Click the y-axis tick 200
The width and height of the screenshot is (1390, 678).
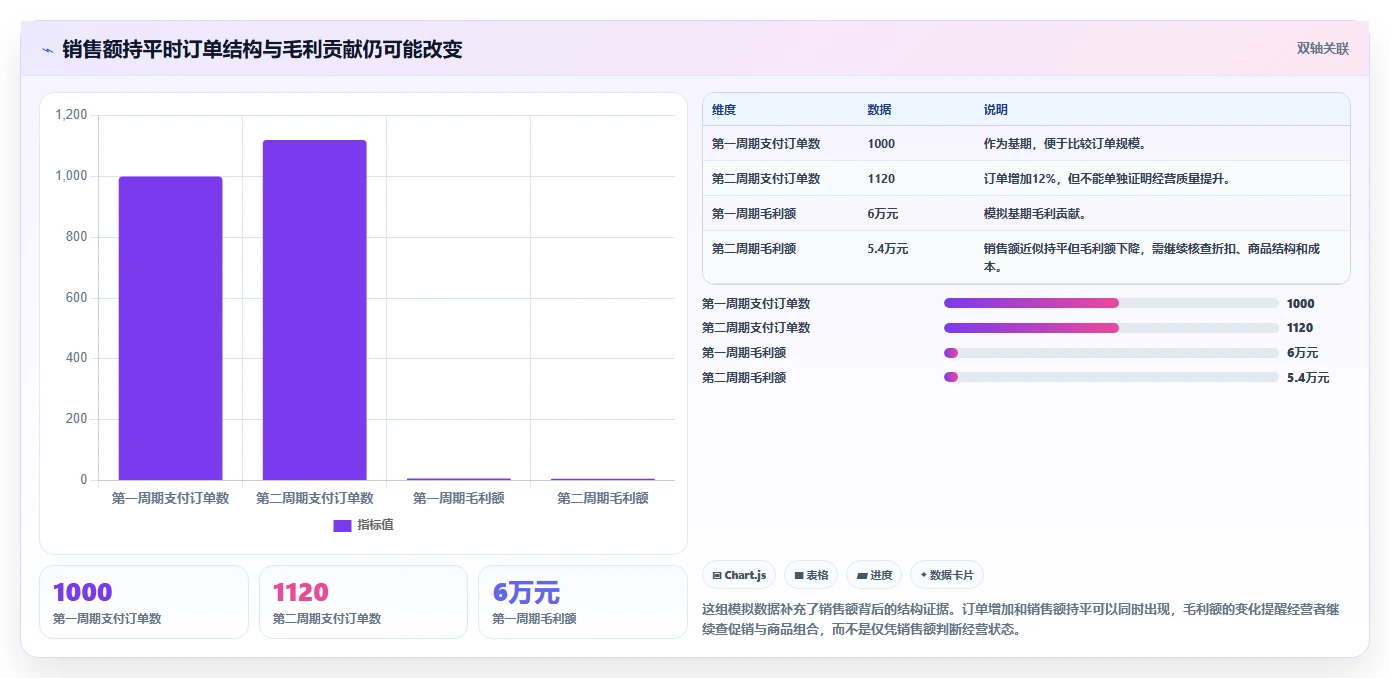77,419
